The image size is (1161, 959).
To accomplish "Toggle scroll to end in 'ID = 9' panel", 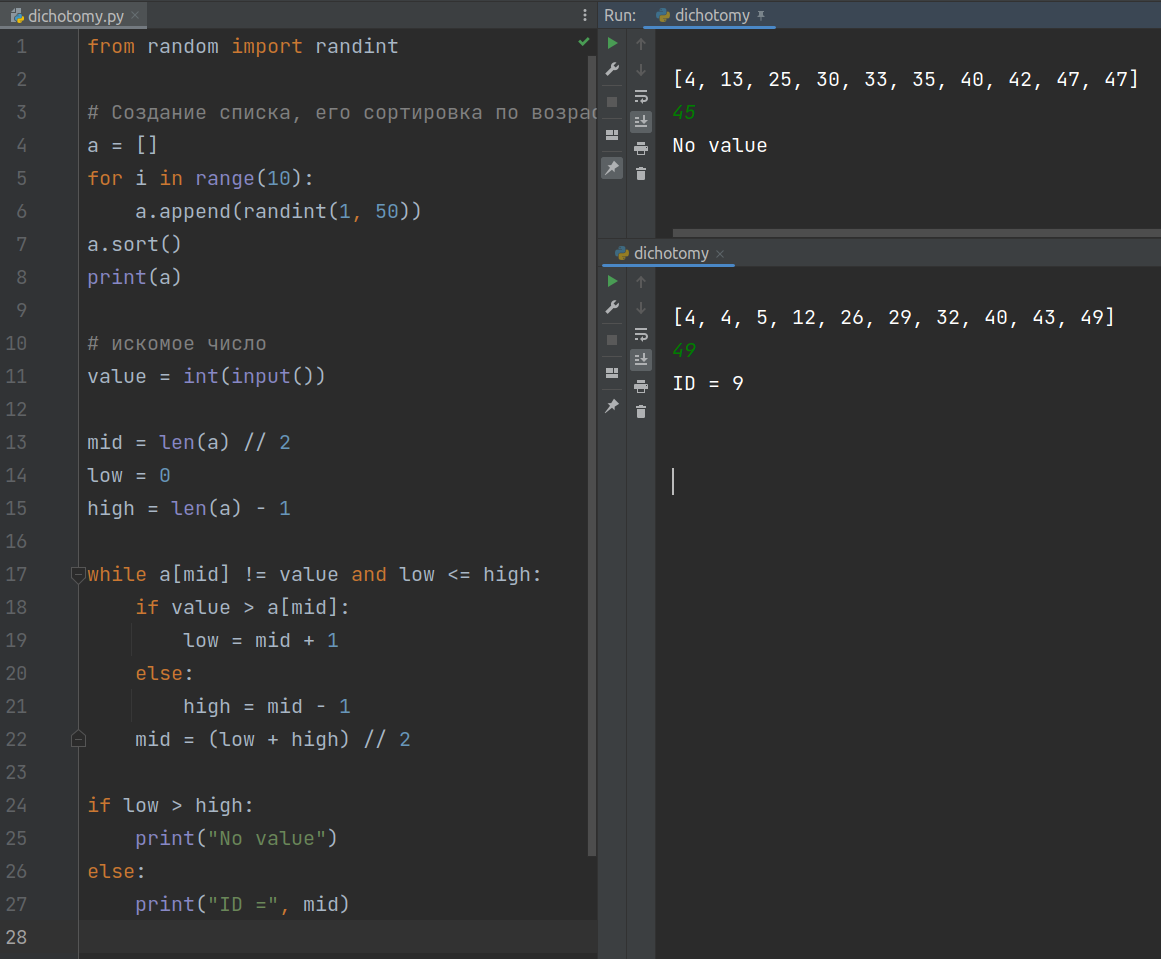I will (641, 359).
